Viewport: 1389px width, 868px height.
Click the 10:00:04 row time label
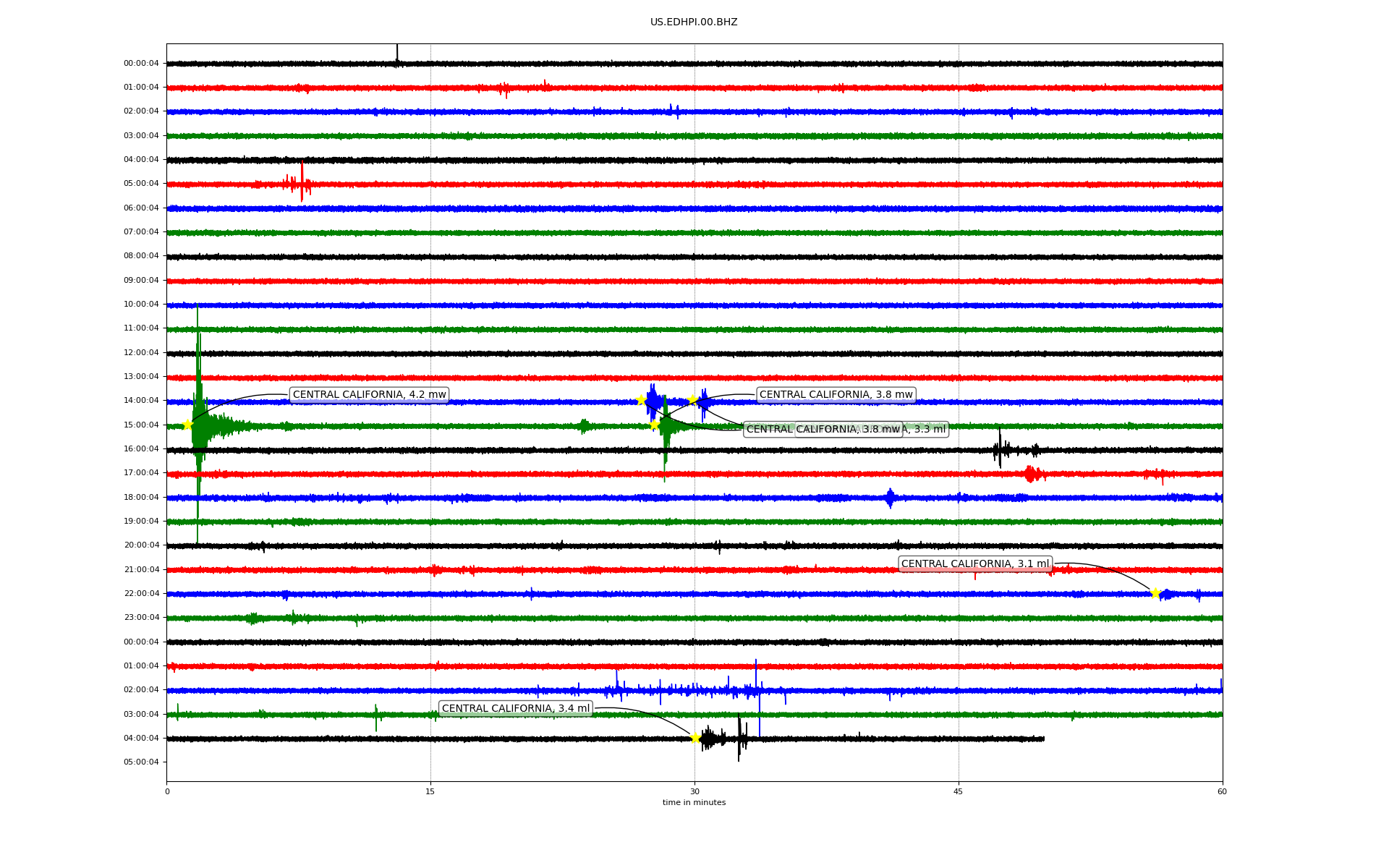point(141,305)
